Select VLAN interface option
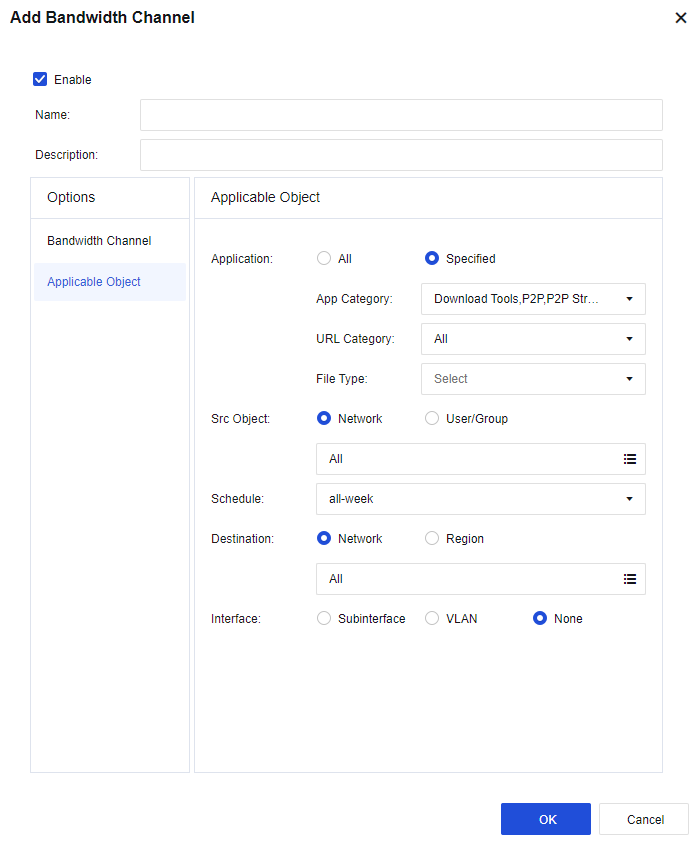The width and height of the screenshot is (696, 841). pos(432,619)
